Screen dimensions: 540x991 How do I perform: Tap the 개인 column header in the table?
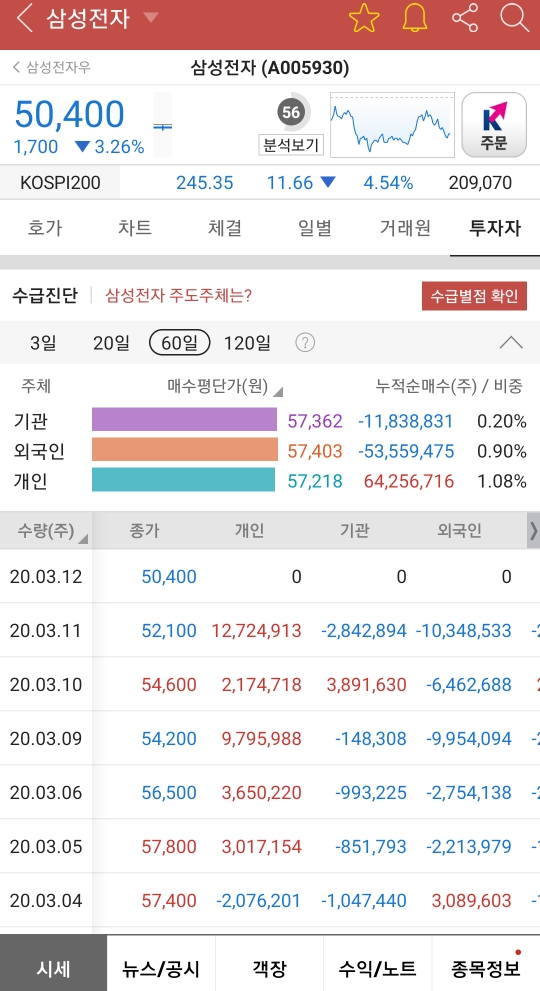pyautogui.click(x=249, y=530)
